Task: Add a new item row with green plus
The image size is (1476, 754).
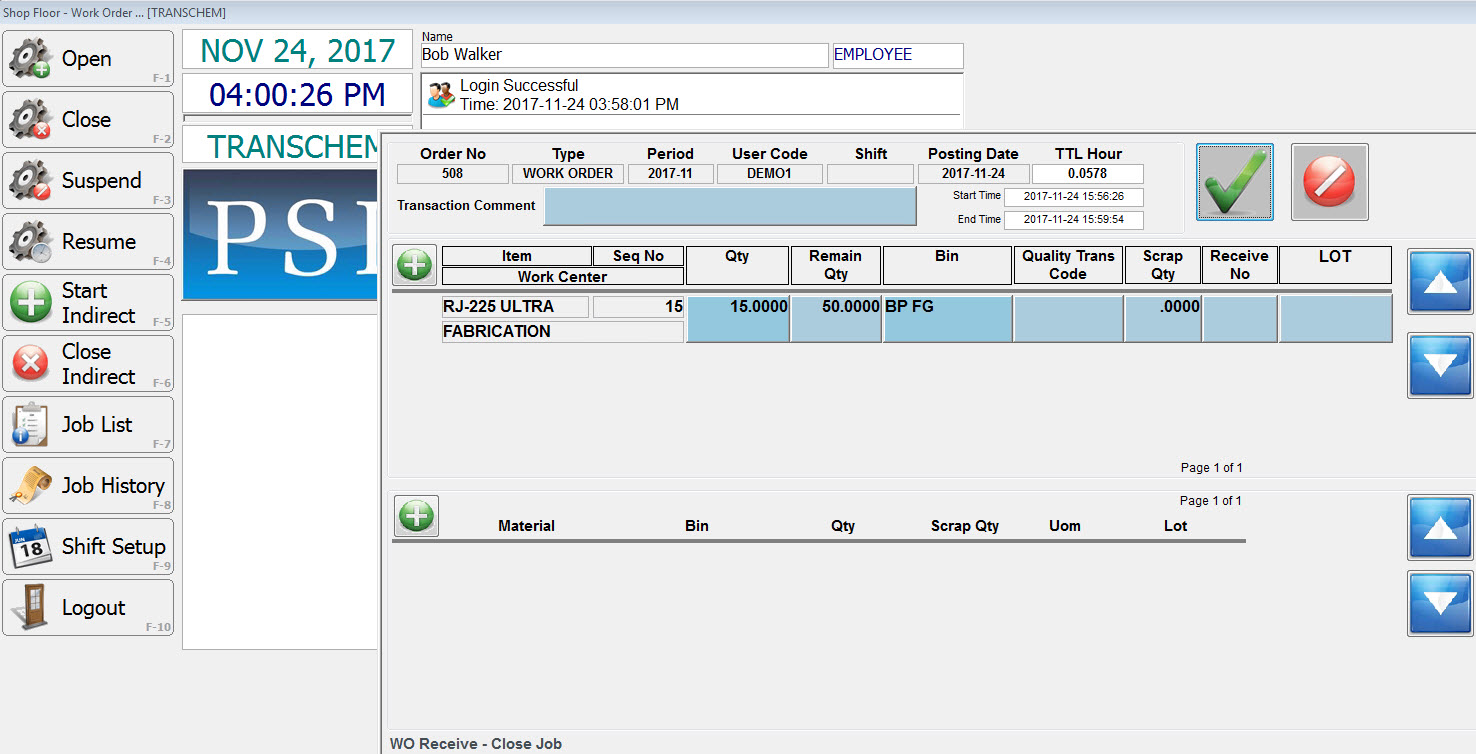Action: (x=414, y=265)
